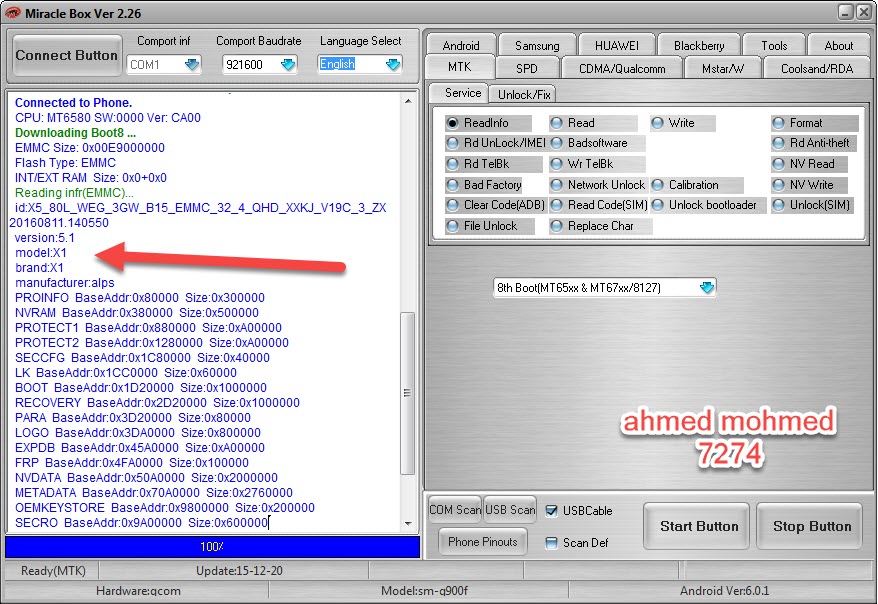Image resolution: width=878 pixels, height=604 pixels.
Task: Open the Unlock/Fix sub-tab
Action: (524, 95)
